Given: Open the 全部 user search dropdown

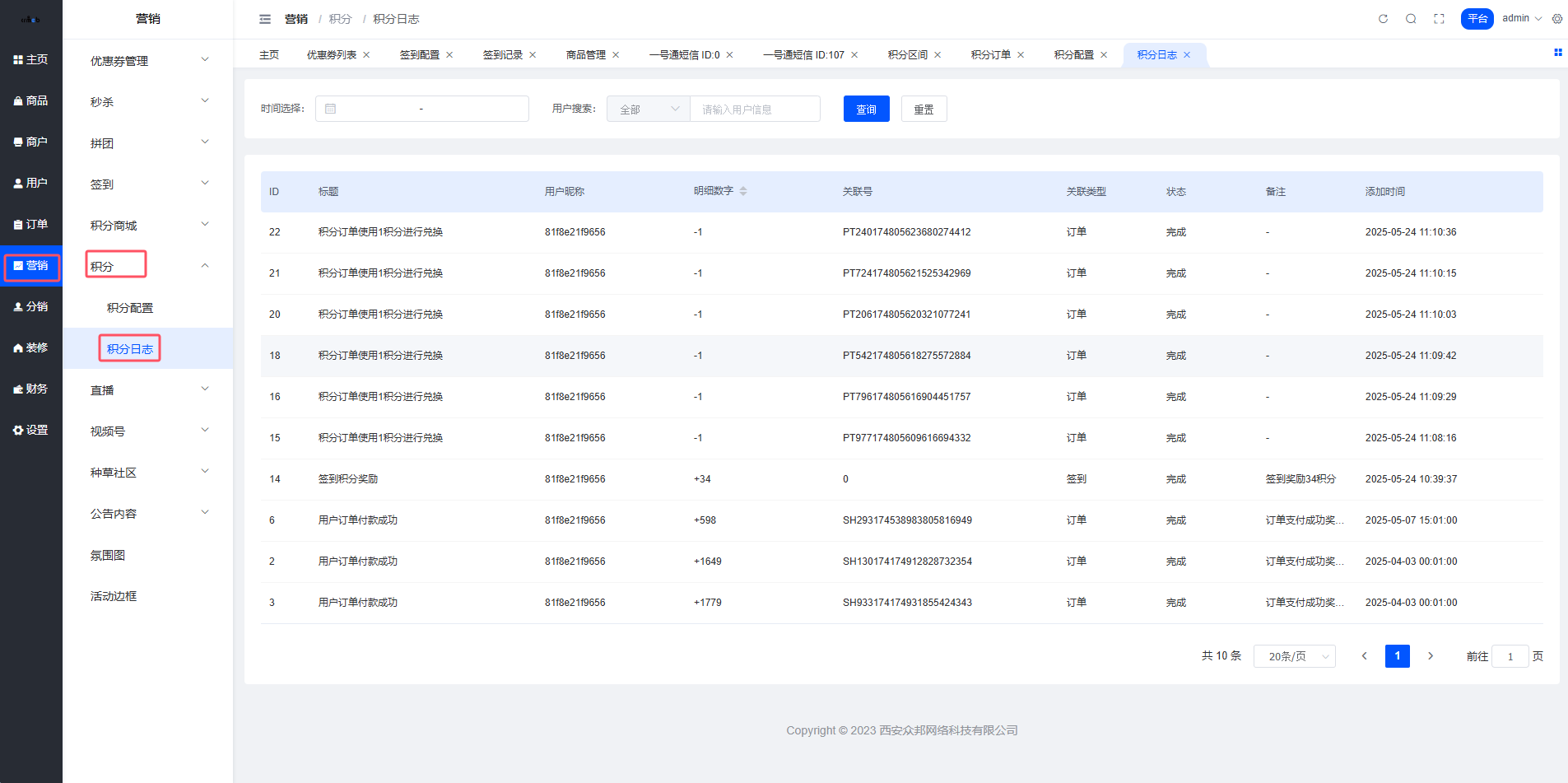Looking at the screenshot, I should click(649, 110).
